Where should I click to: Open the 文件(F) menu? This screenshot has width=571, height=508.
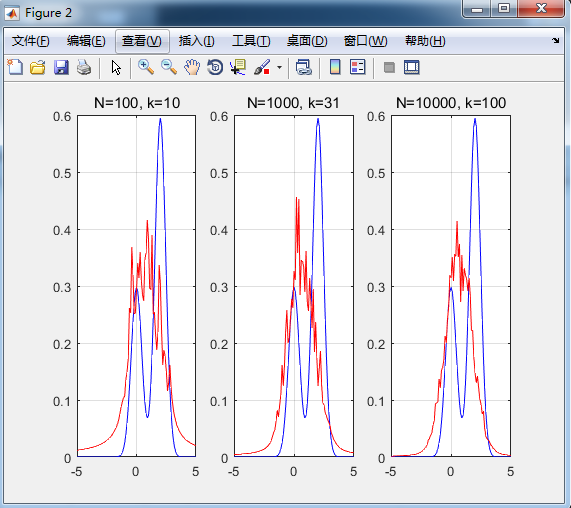point(31,41)
